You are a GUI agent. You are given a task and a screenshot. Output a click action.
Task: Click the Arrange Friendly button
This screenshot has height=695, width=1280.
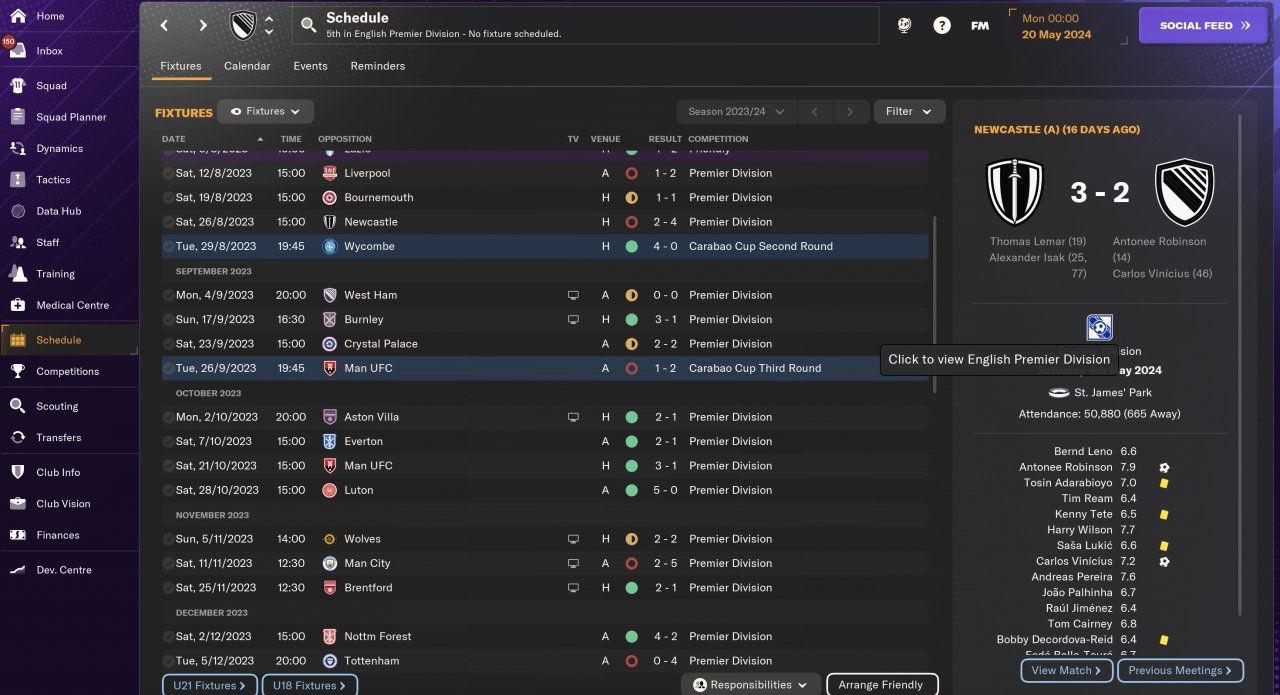point(881,685)
